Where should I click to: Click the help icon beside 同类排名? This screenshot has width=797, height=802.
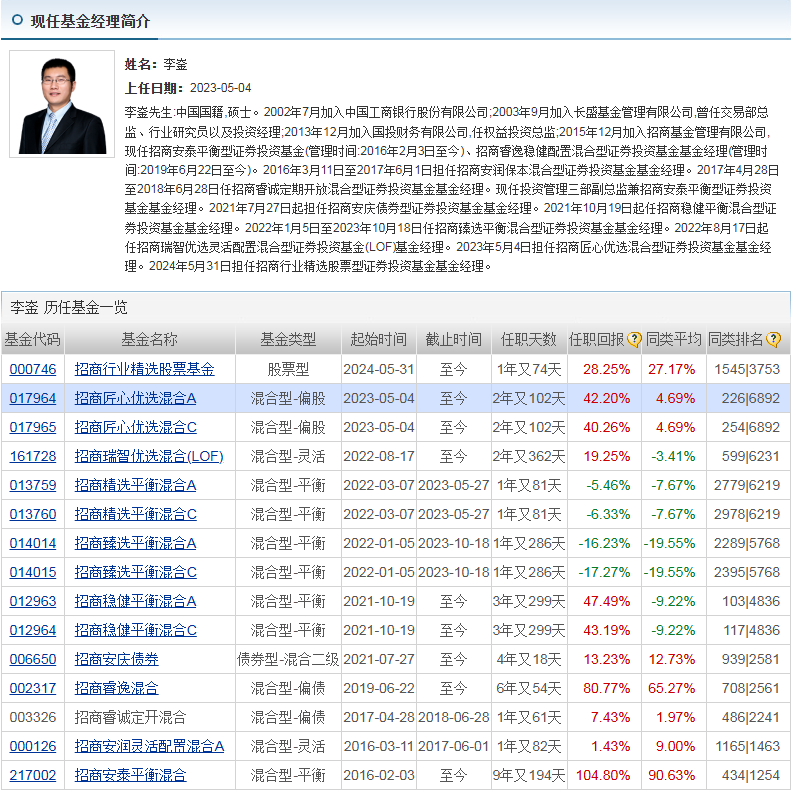[773, 339]
